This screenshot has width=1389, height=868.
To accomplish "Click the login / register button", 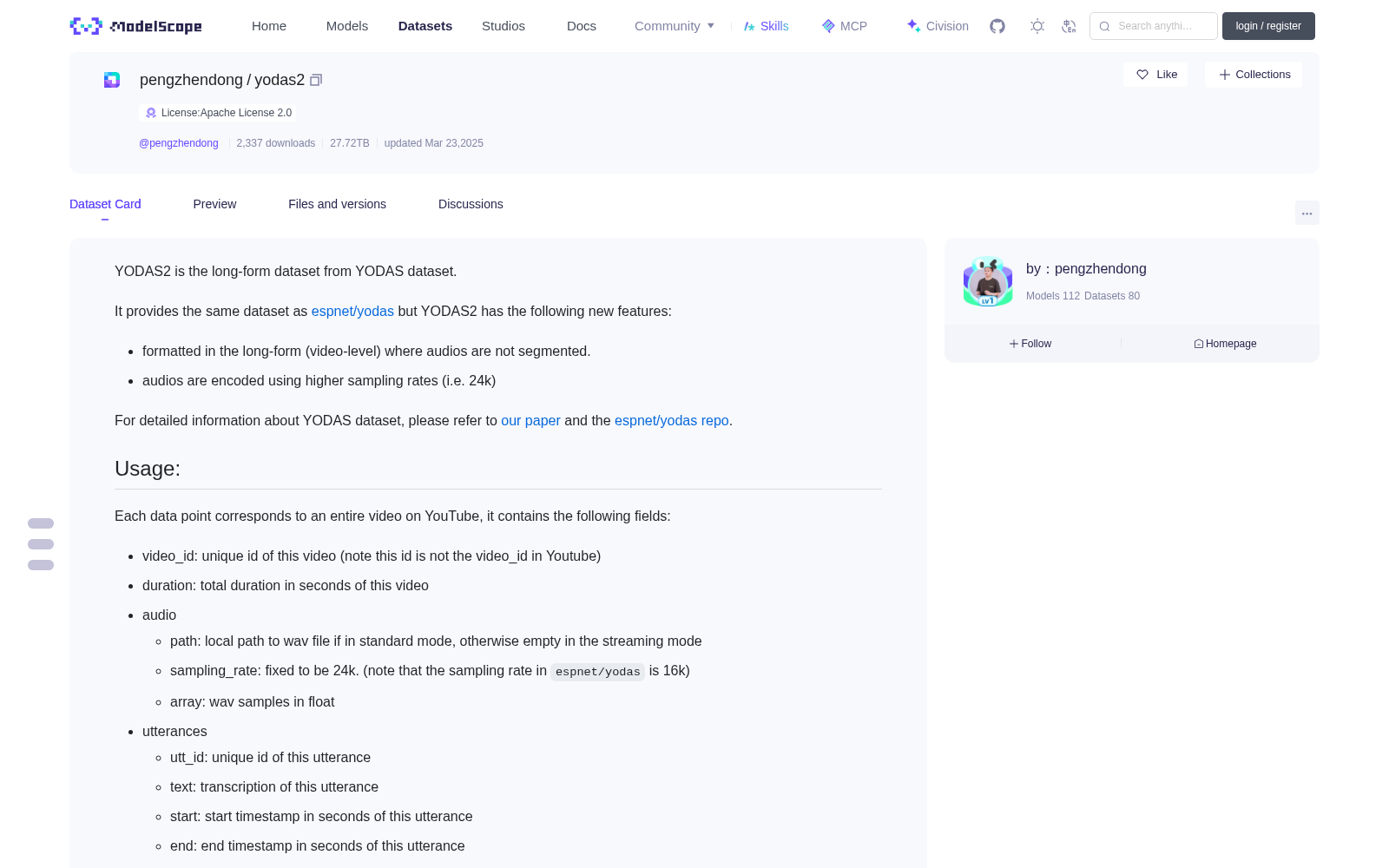I will pyautogui.click(x=1268, y=26).
